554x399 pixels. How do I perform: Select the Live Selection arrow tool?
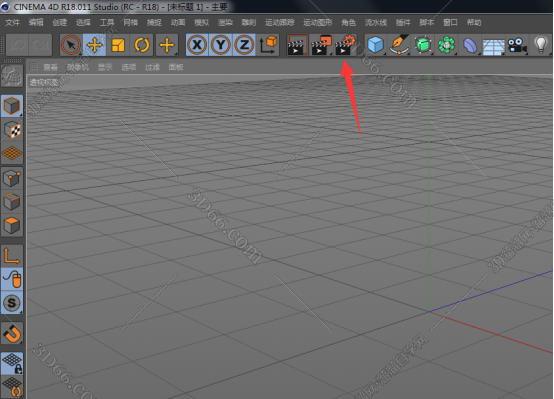pos(71,45)
